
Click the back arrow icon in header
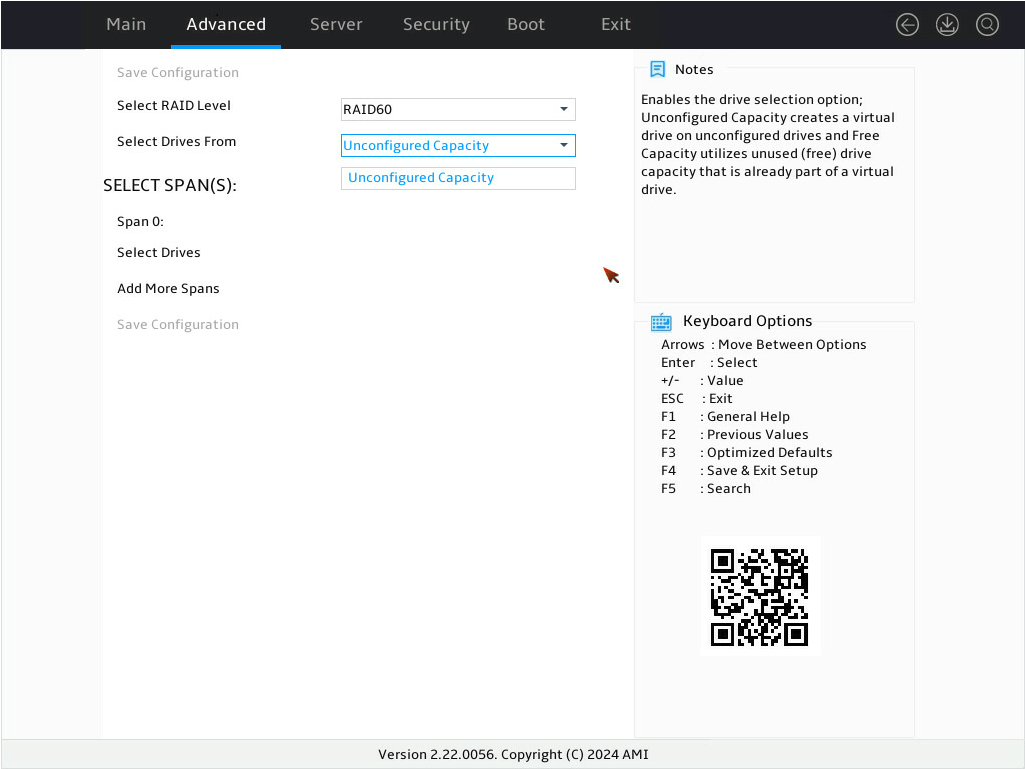[x=907, y=25]
